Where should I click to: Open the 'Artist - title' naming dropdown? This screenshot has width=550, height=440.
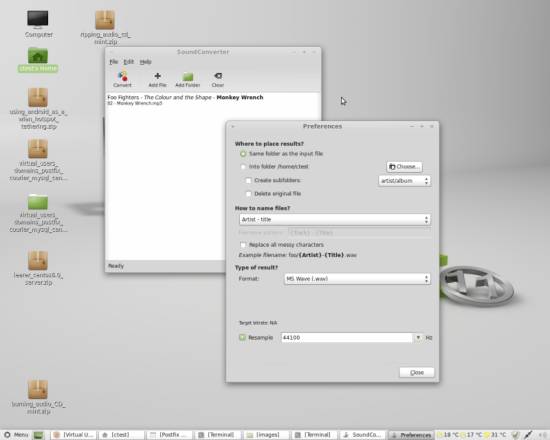click(335, 220)
